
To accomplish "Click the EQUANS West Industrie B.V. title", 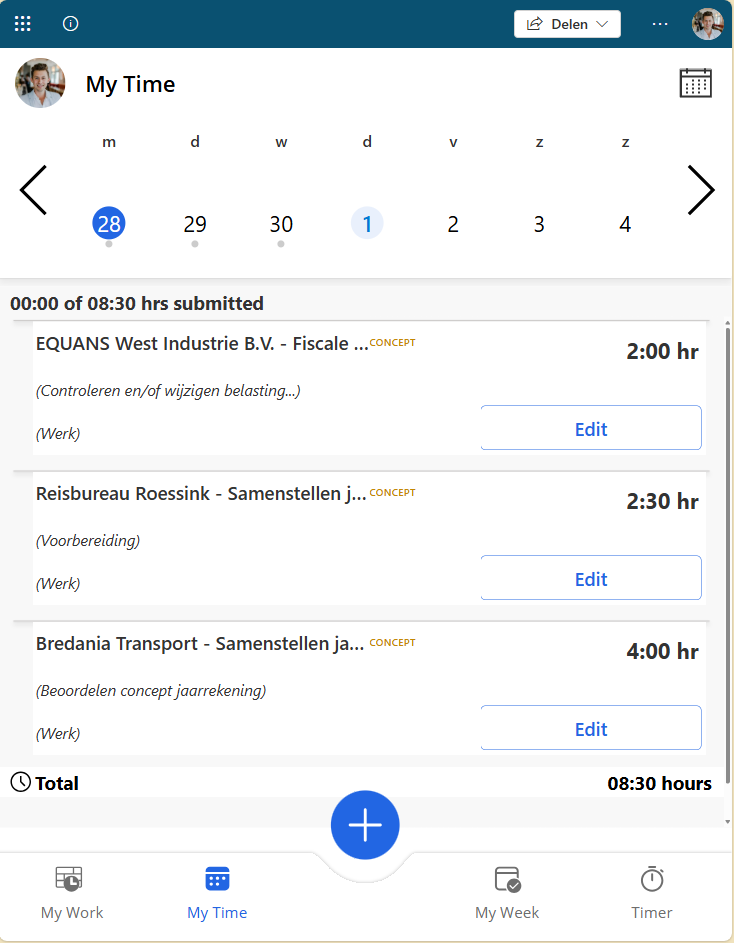I will (202, 344).
